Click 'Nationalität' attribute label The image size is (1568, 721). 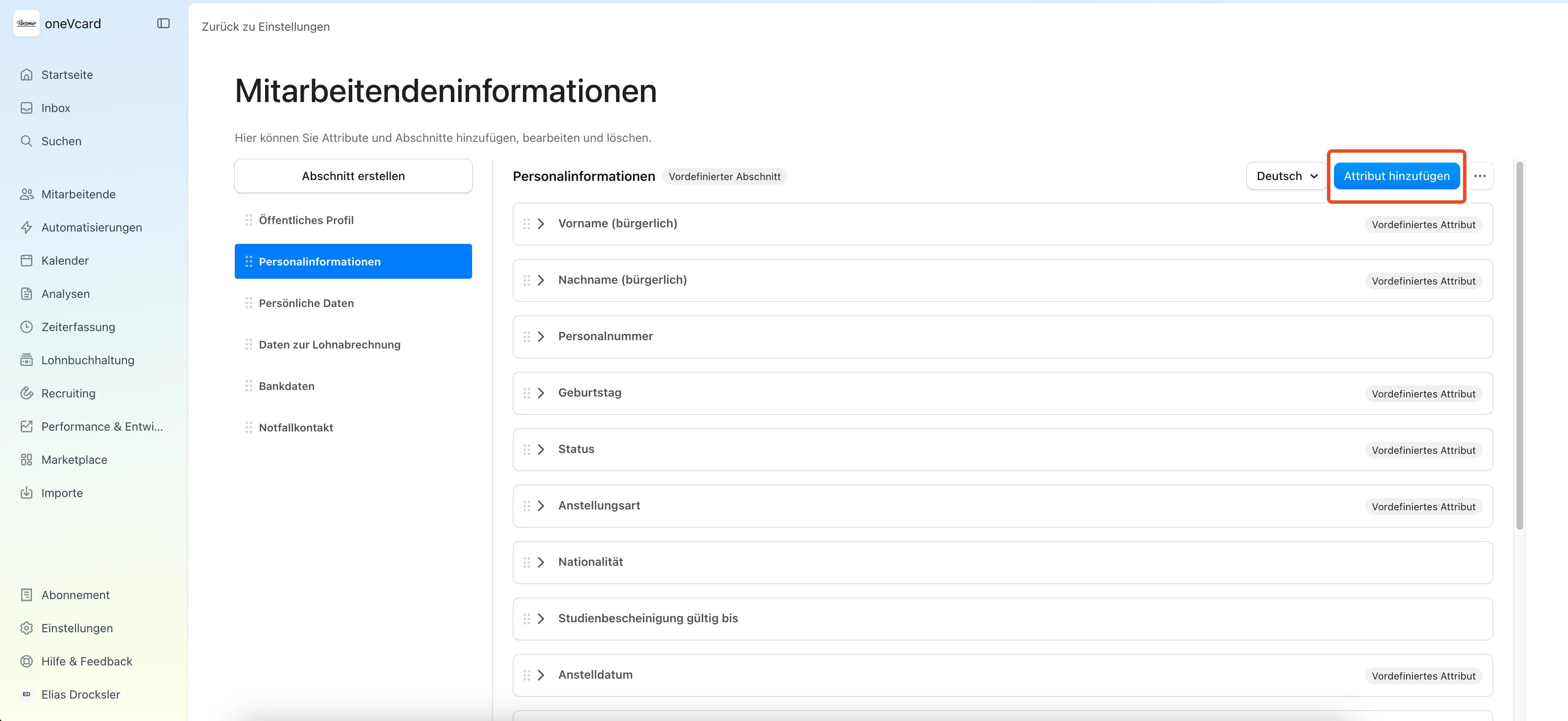[590, 562]
